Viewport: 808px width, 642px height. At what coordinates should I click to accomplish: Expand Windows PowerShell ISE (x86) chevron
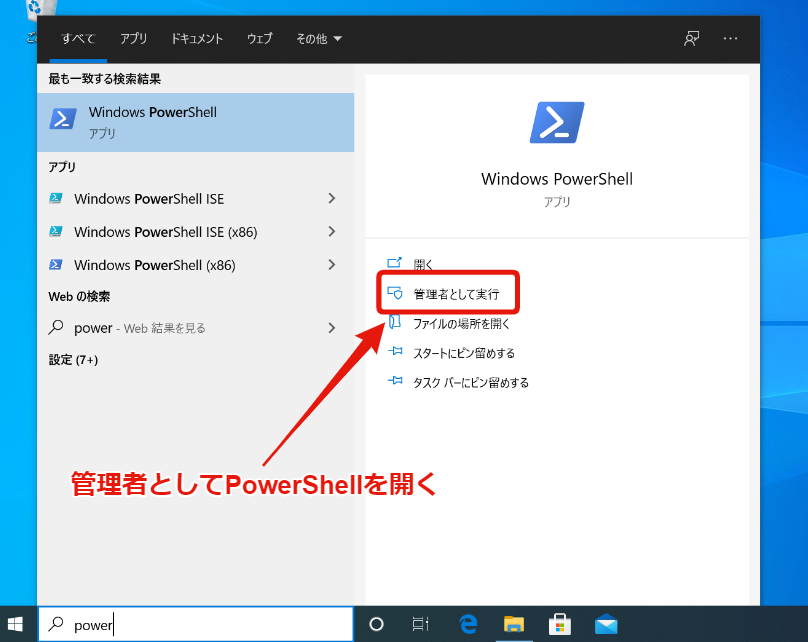click(332, 231)
